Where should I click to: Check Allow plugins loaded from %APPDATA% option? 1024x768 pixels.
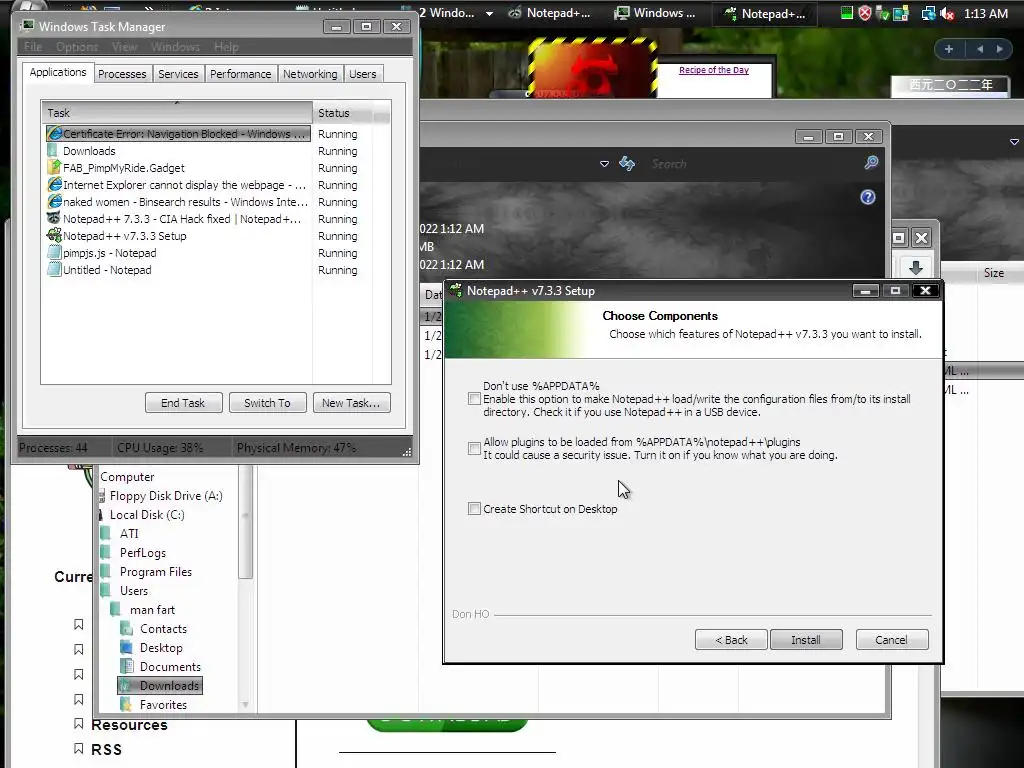pyautogui.click(x=475, y=449)
